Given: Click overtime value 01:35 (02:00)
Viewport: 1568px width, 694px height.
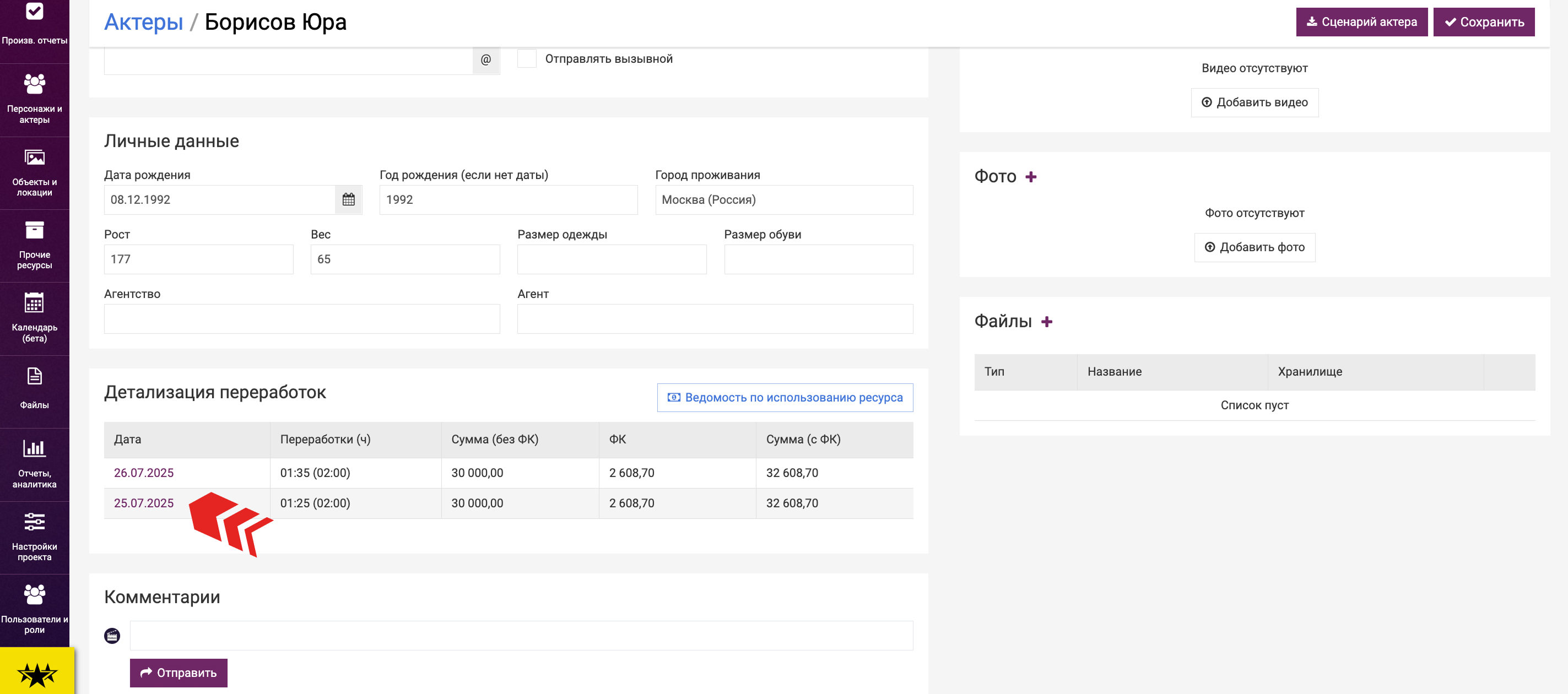Looking at the screenshot, I should pyautogui.click(x=315, y=473).
